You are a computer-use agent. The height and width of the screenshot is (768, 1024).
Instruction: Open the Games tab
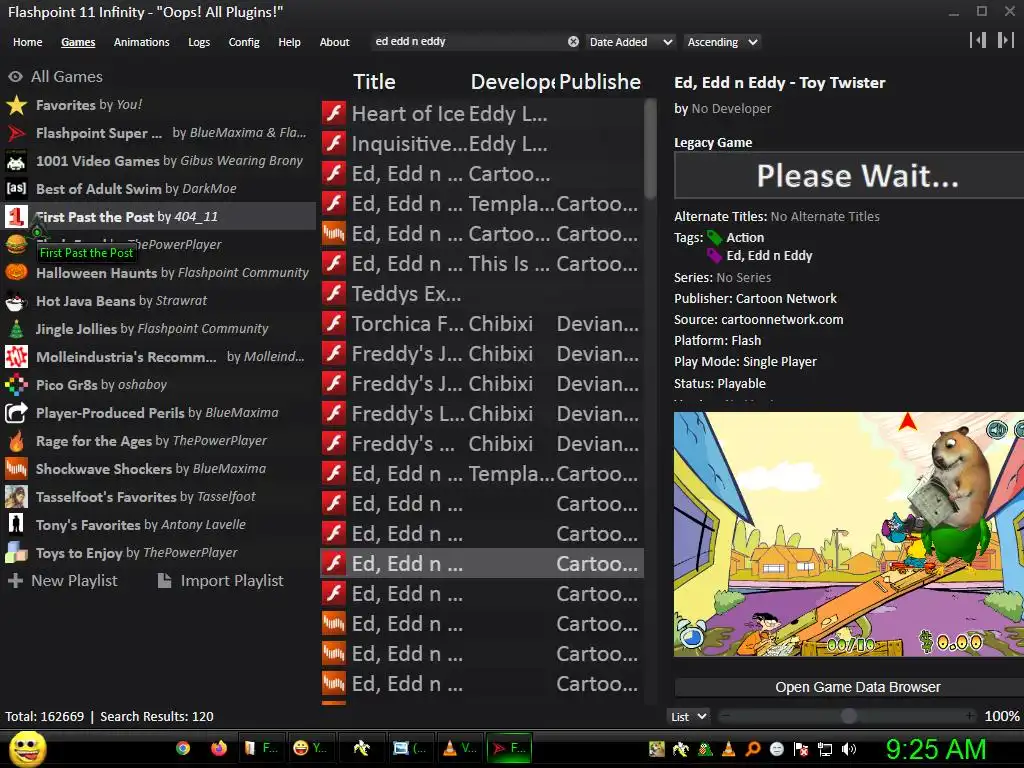pyautogui.click(x=78, y=42)
